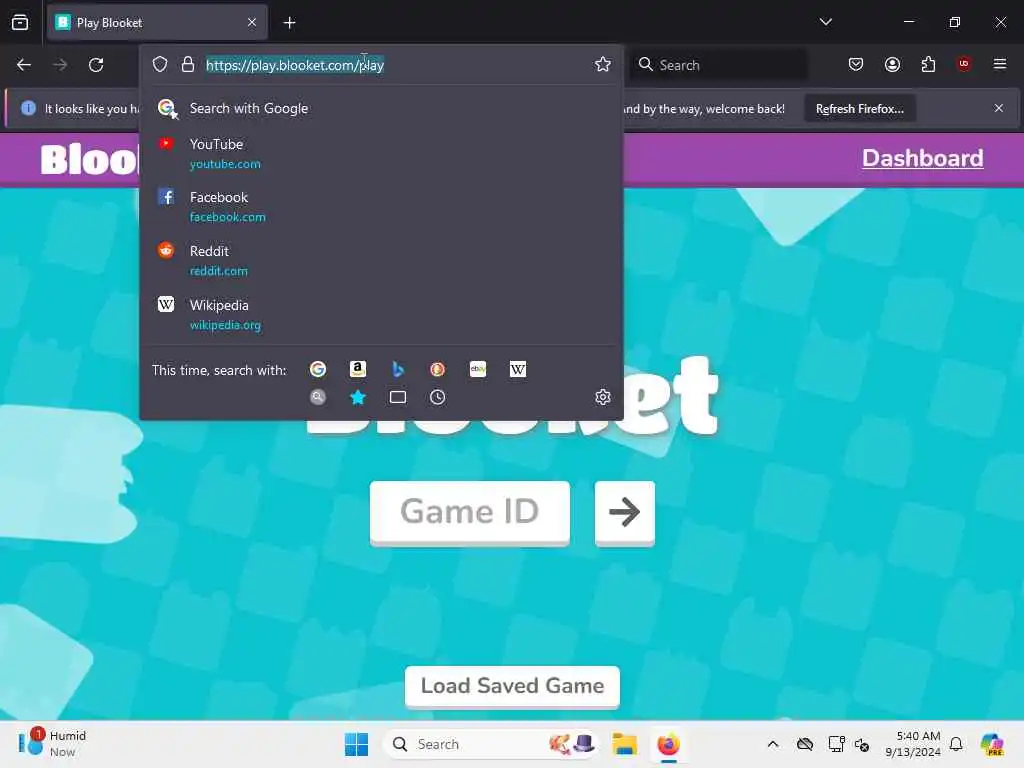Reload the current Blooket page
This screenshot has height=768, width=1024.
coord(96,65)
